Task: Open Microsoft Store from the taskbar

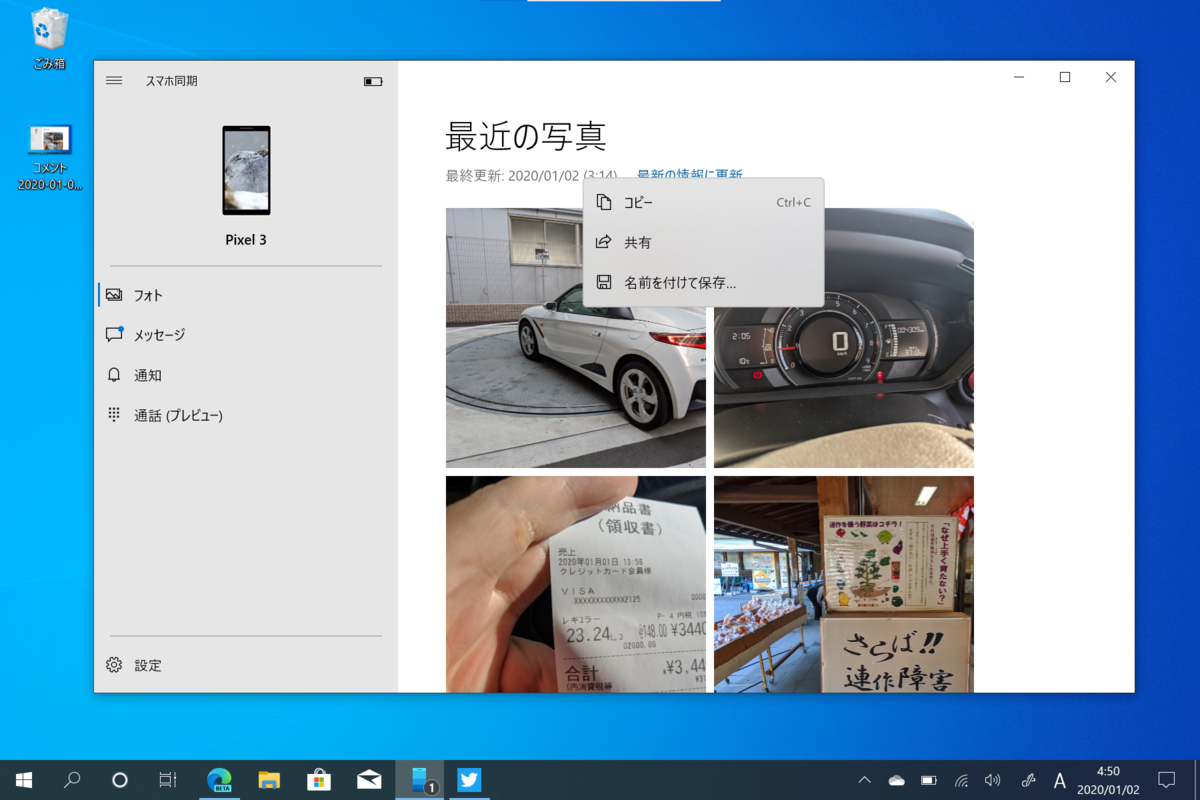Action: (319, 780)
